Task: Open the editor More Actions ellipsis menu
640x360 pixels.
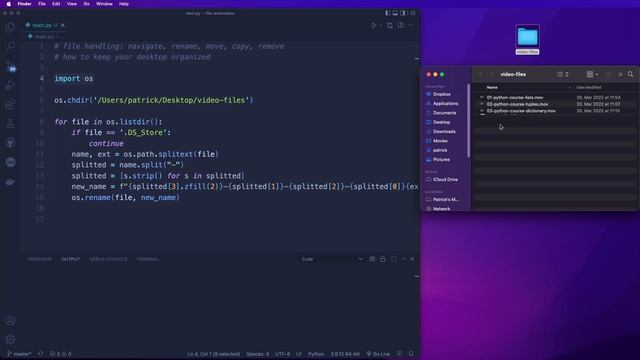Action: (411, 25)
